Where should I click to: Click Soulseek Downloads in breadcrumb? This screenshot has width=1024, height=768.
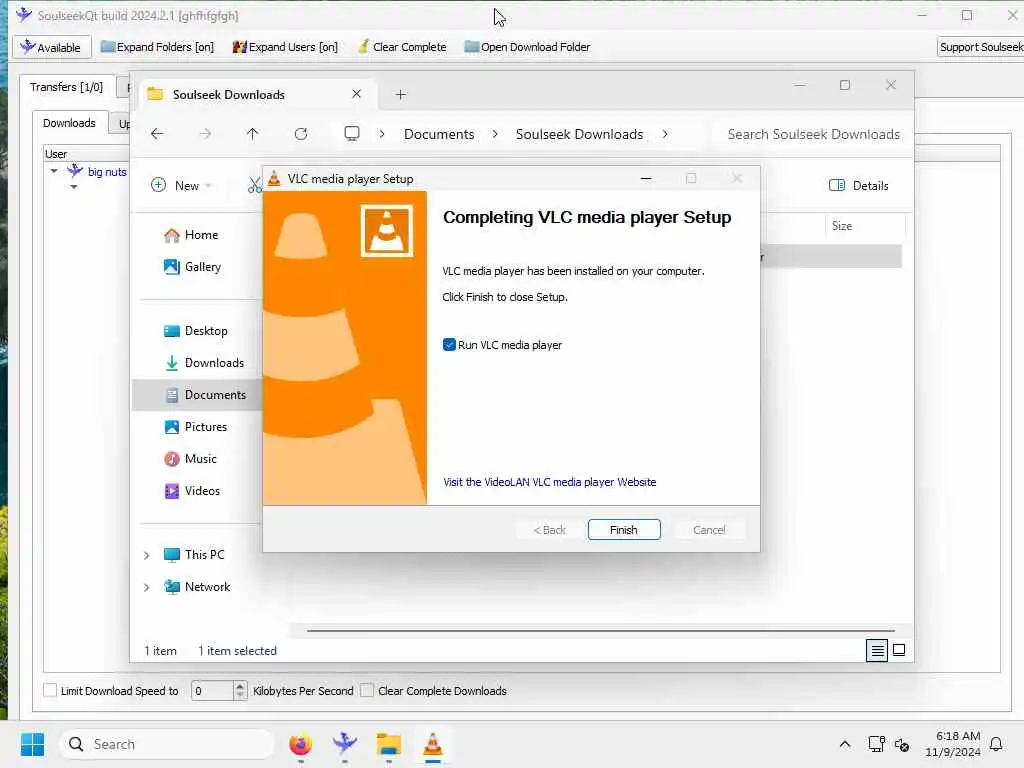pyautogui.click(x=579, y=134)
